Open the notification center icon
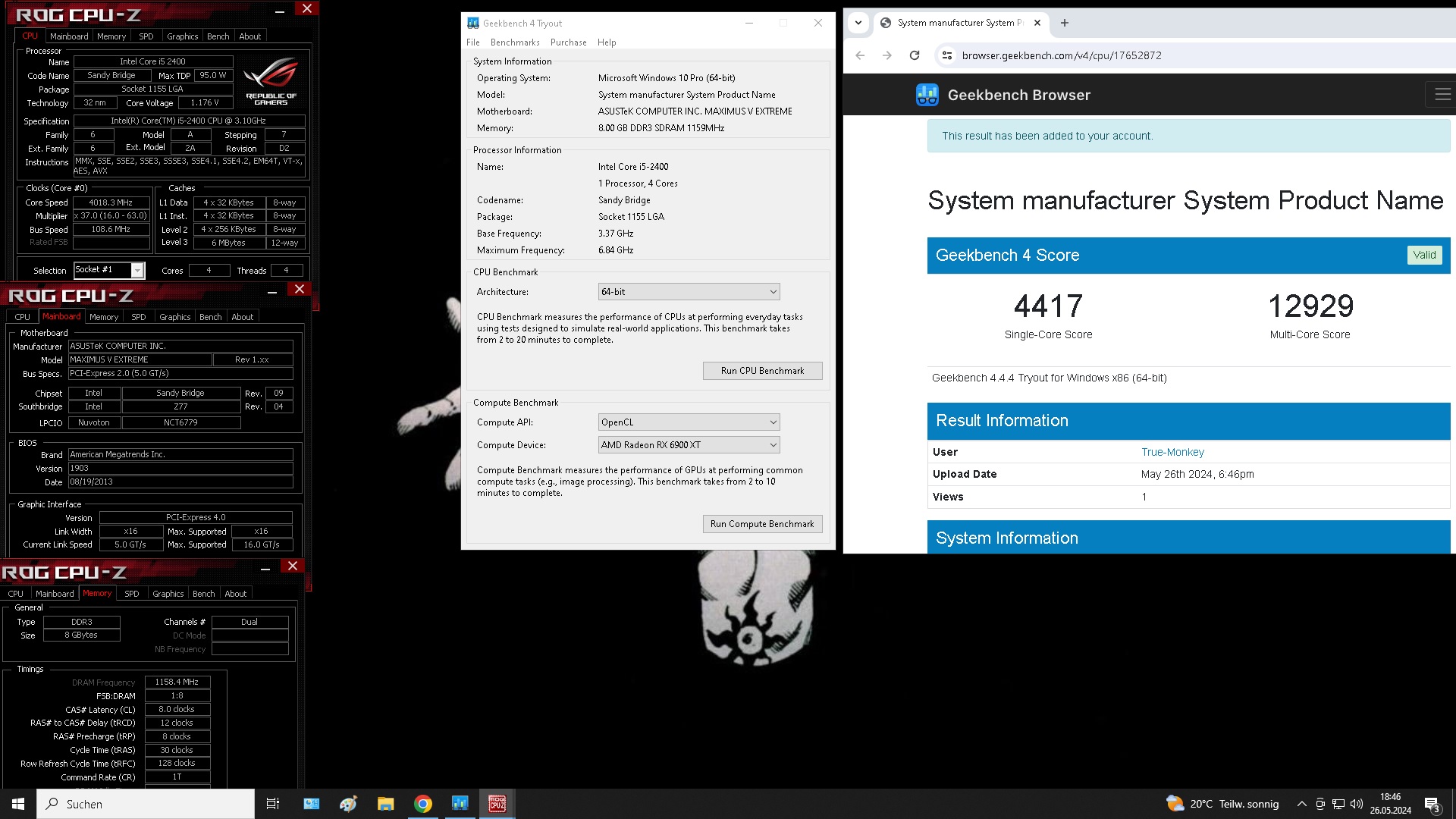1456x819 pixels. (x=1432, y=804)
